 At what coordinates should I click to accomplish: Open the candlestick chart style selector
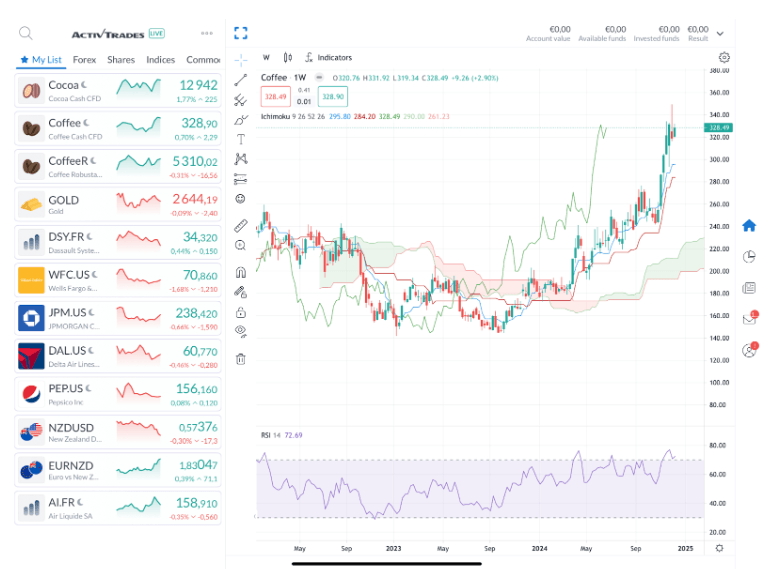tap(288, 57)
